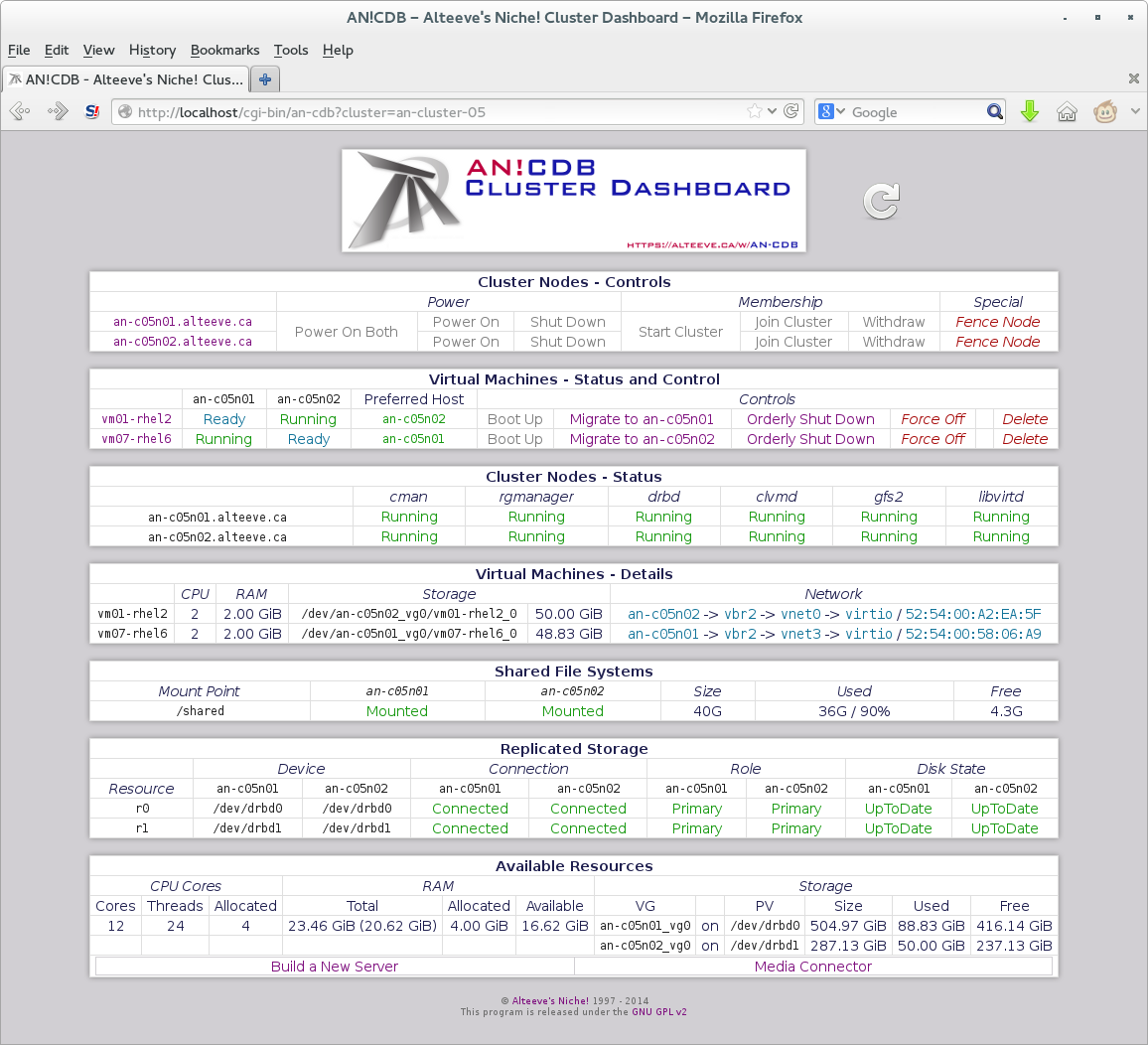The image size is (1148, 1045).
Task: Click the Greasemonkey monkey icon
Action: point(1105,112)
